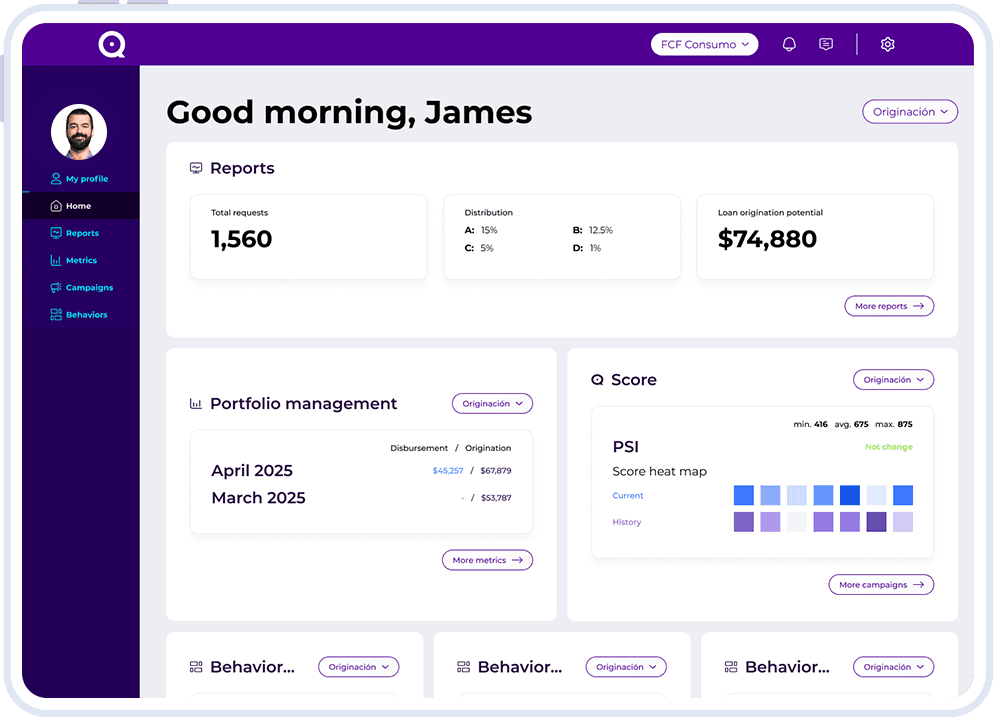The height and width of the screenshot is (717, 993).
Task: Go to My profile
Action: click(x=80, y=179)
